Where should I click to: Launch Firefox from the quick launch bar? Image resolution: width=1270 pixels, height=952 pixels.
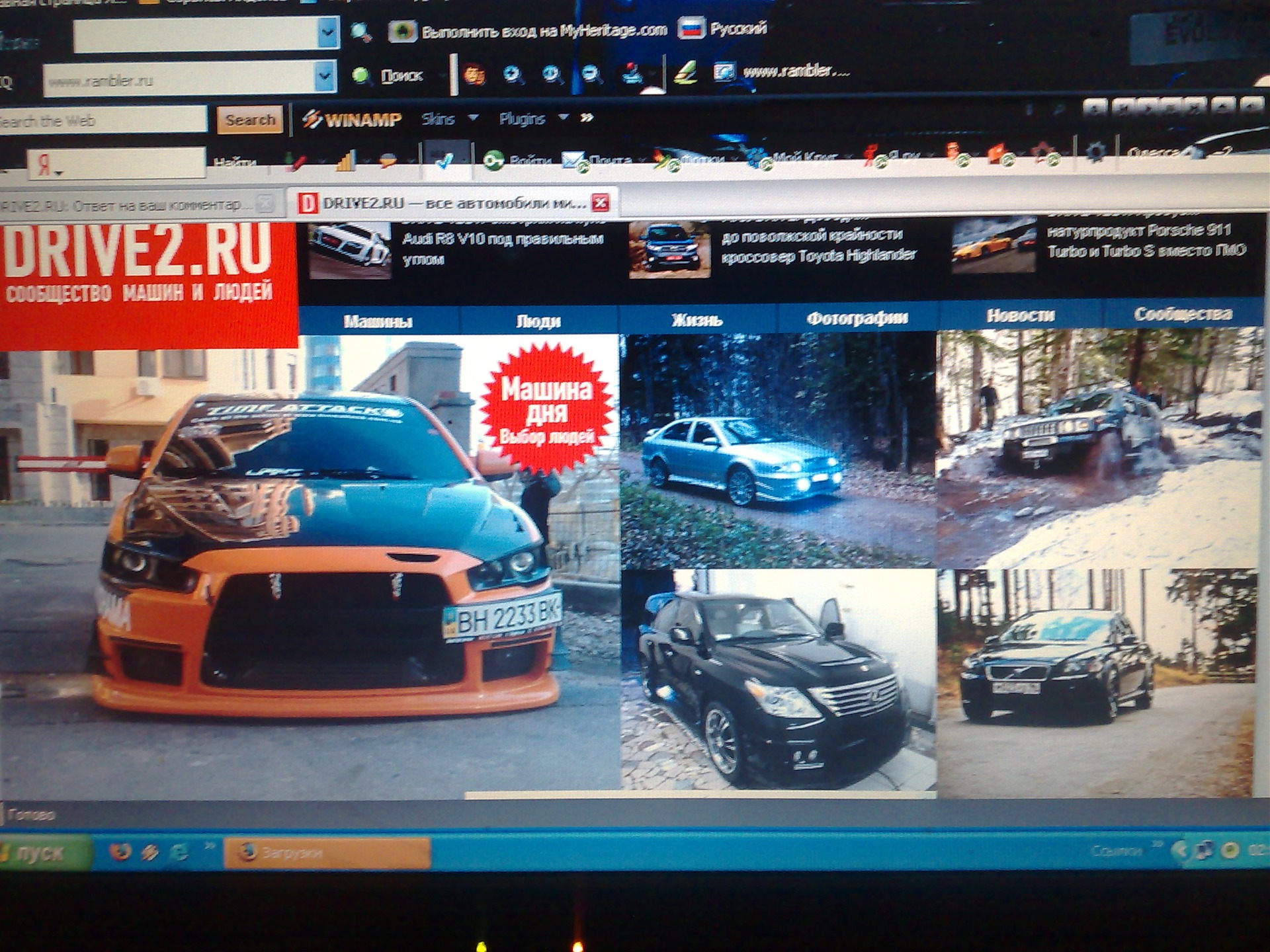click(x=121, y=852)
